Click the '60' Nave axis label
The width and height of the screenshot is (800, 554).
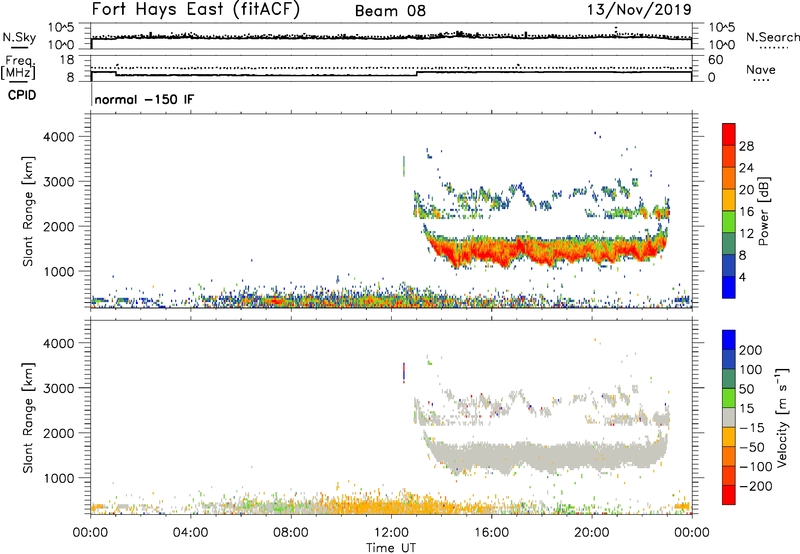coord(715,60)
